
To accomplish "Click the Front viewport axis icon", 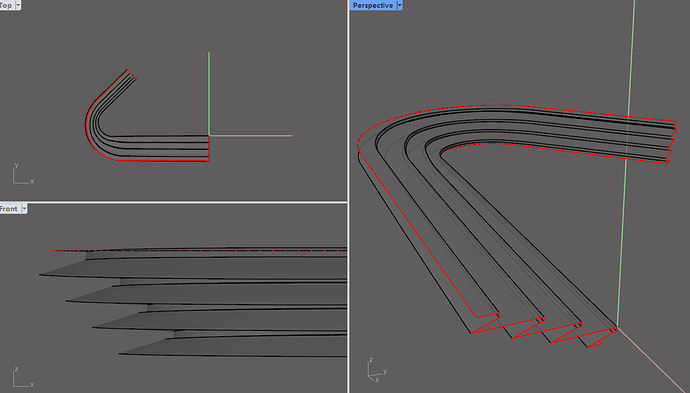I will coord(23,377).
